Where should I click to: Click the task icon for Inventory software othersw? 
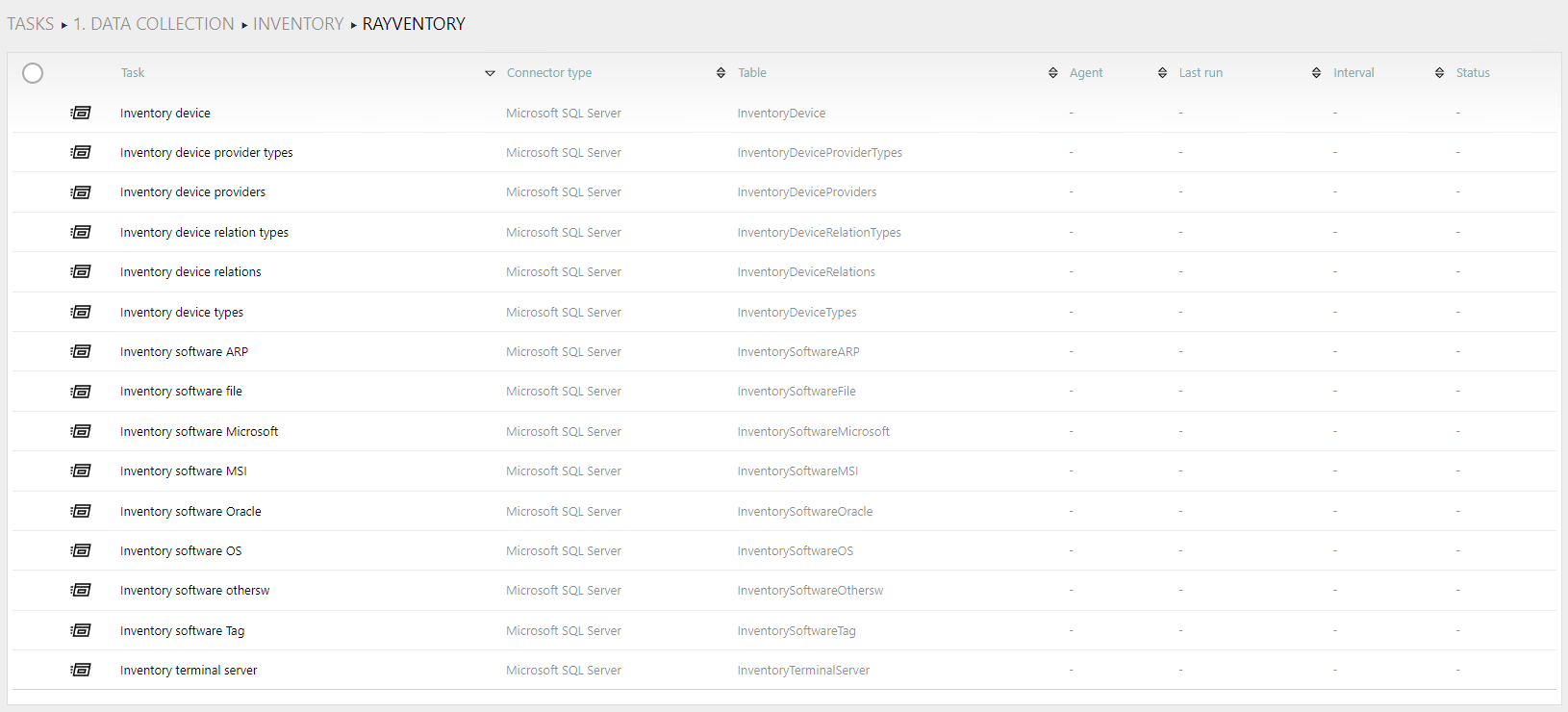click(x=81, y=590)
